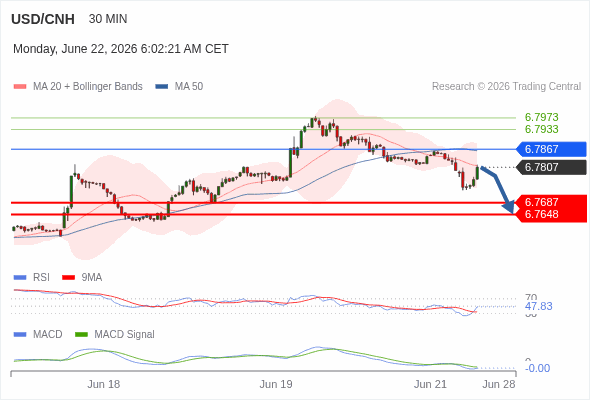The image size is (590, 400).
Task: Click the MACD blue legend marker
Action: pos(20,334)
